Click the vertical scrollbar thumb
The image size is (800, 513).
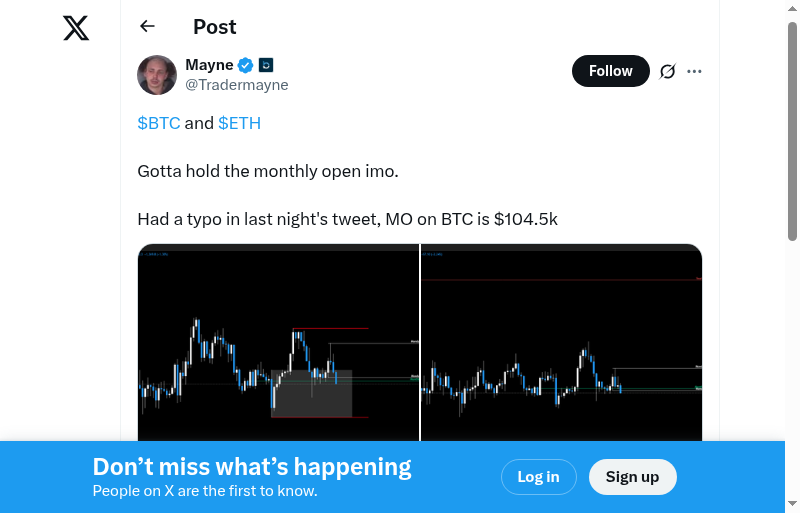pyautogui.click(x=792, y=130)
